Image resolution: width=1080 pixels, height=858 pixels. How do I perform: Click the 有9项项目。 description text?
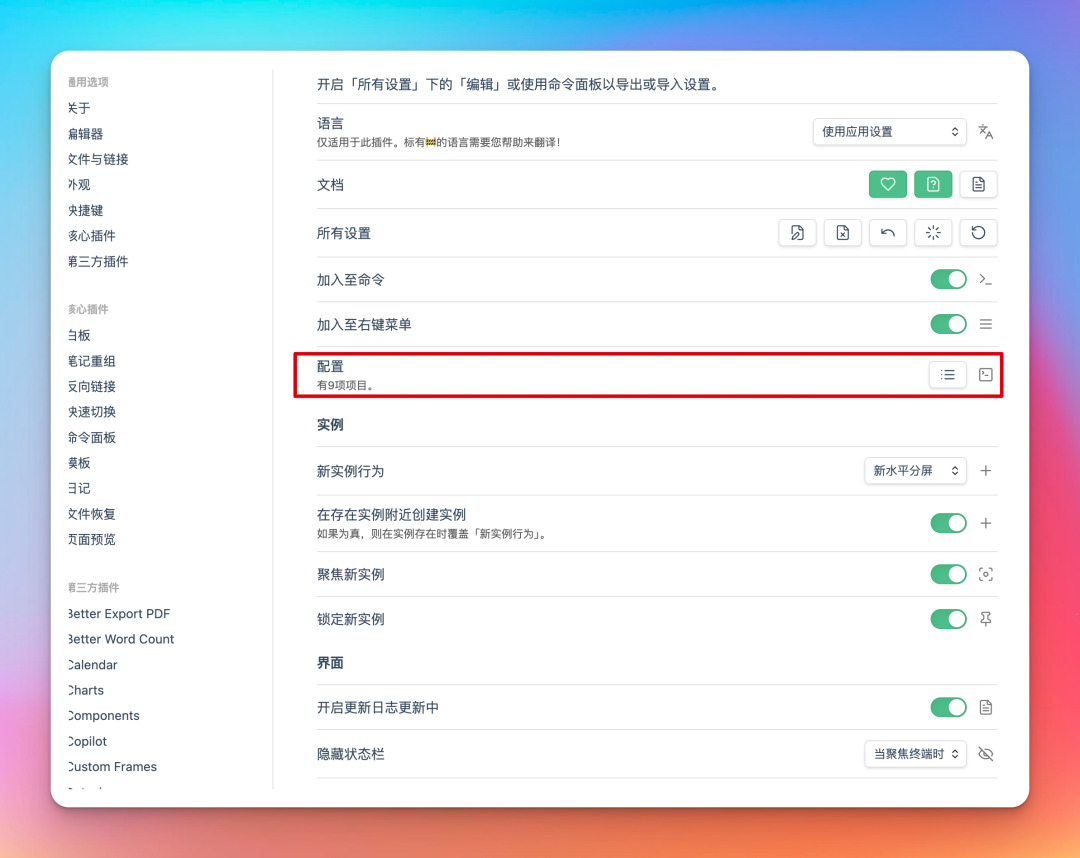click(346, 386)
